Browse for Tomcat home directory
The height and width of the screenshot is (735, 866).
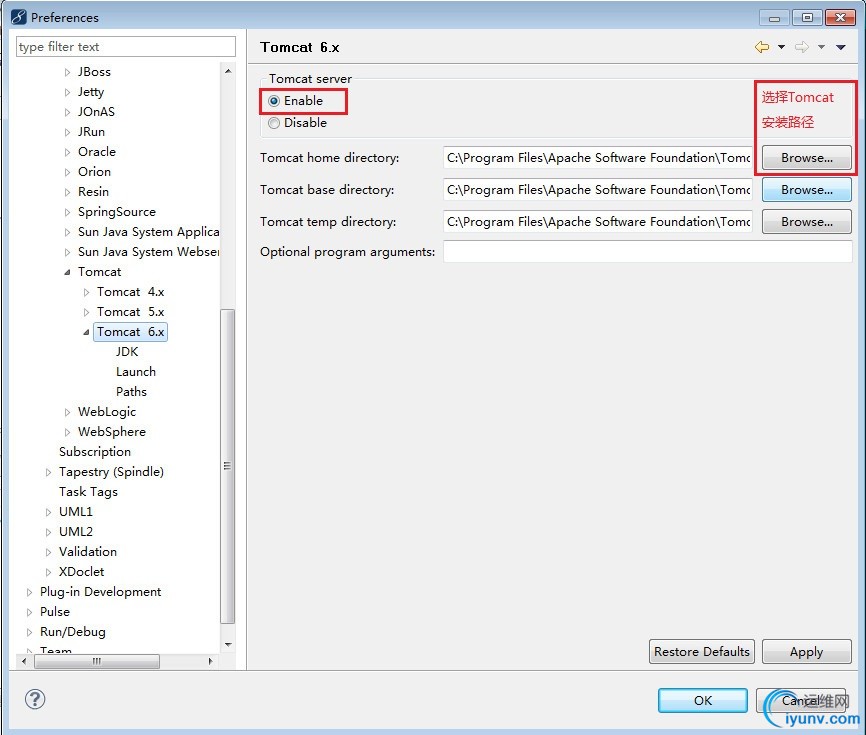[806, 158]
